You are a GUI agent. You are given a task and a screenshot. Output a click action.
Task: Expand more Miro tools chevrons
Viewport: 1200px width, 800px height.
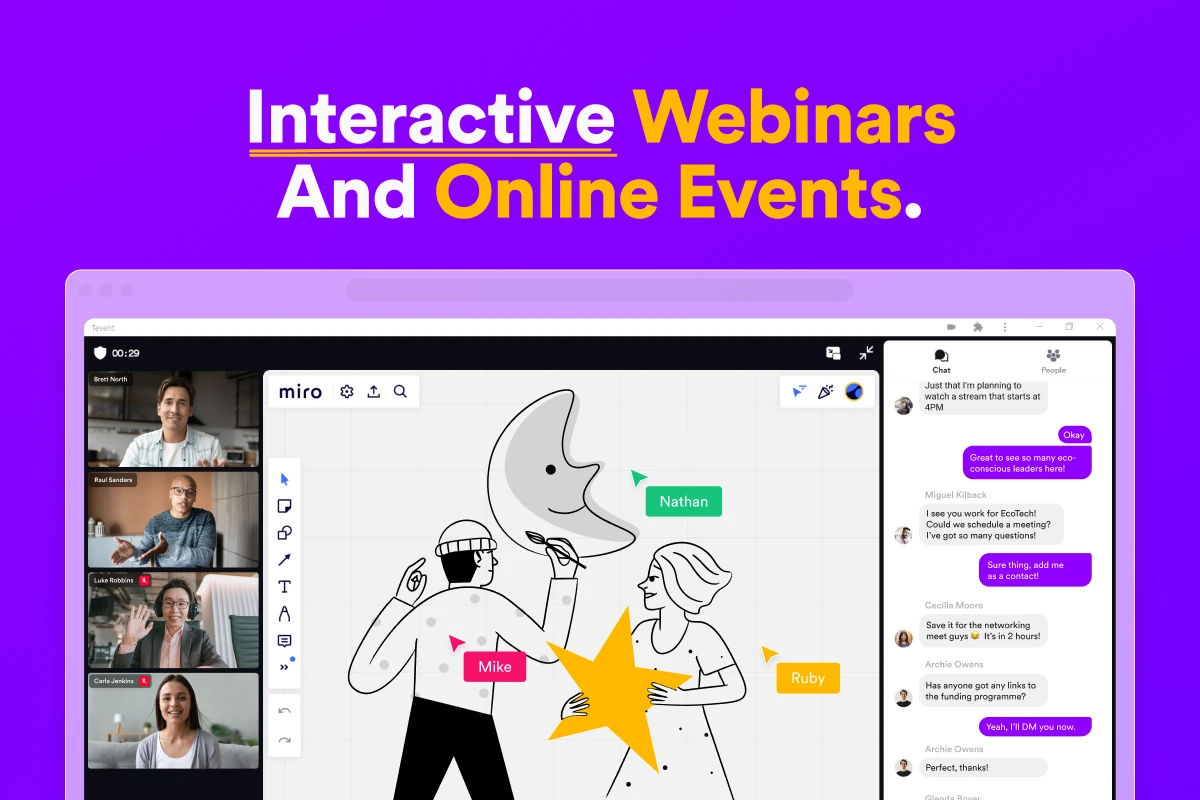tap(284, 667)
